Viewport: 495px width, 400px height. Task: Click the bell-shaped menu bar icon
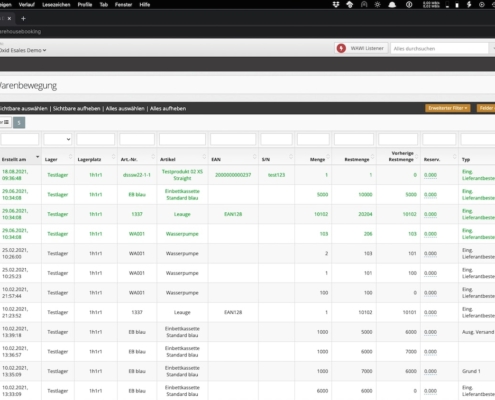[x=392, y=5]
